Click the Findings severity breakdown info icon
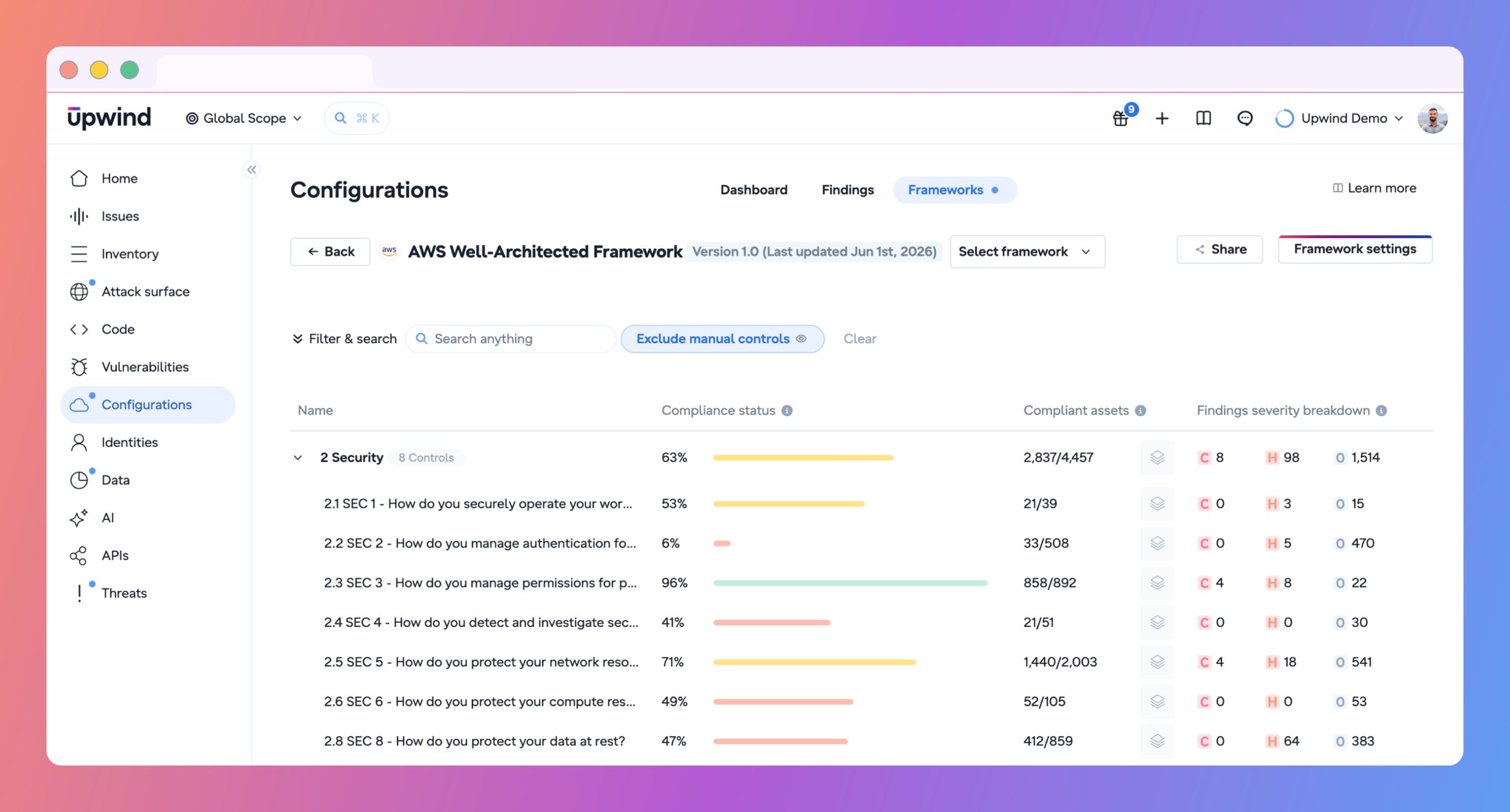The width and height of the screenshot is (1510, 812). [x=1381, y=410]
